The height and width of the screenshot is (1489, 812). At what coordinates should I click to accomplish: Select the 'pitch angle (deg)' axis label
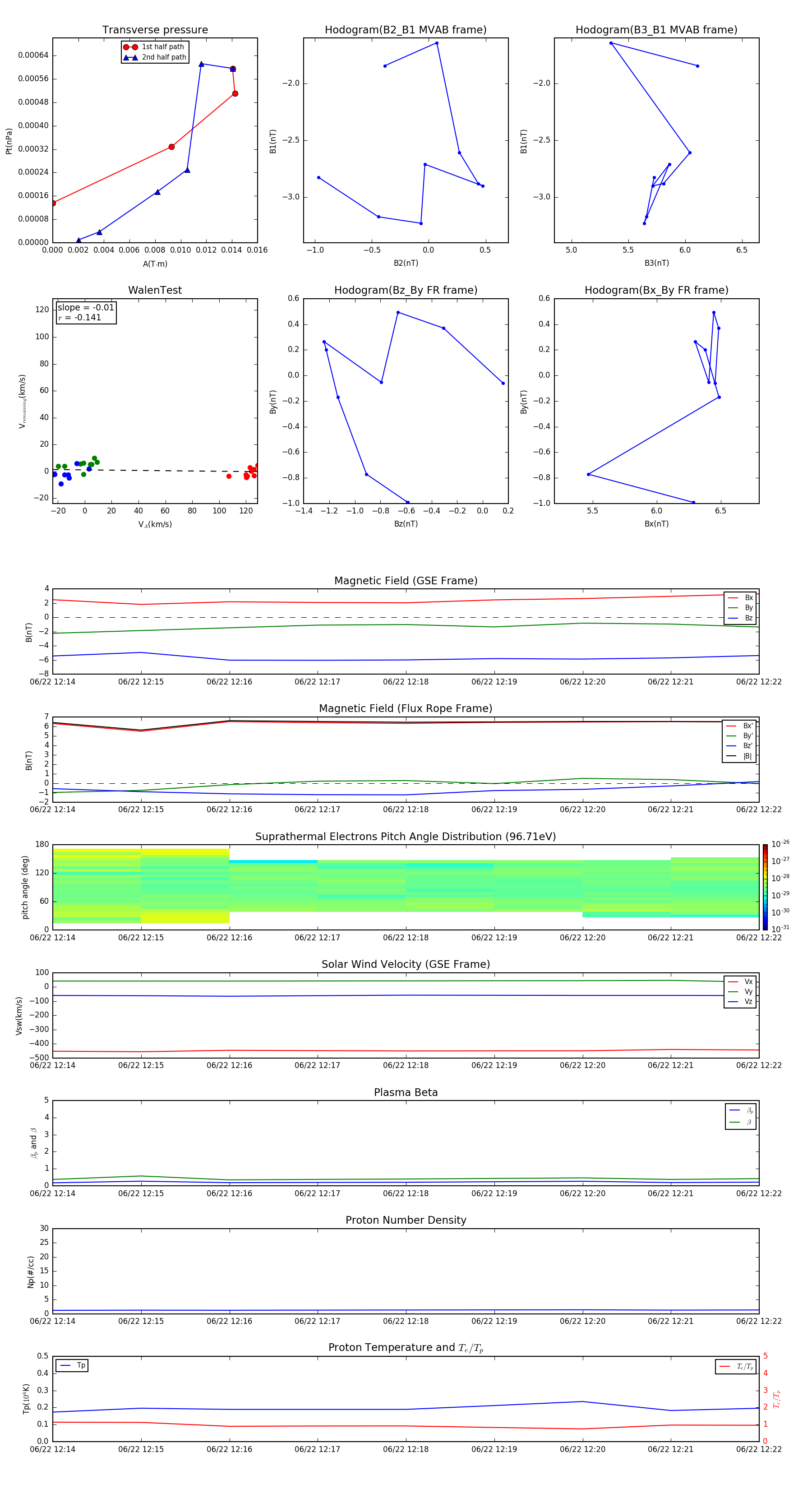[25, 887]
